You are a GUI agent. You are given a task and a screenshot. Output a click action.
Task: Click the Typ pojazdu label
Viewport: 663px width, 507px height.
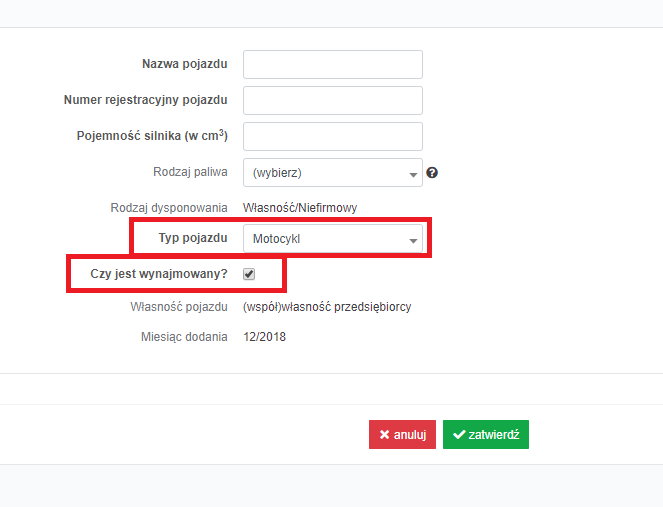(x=193, y=238)
